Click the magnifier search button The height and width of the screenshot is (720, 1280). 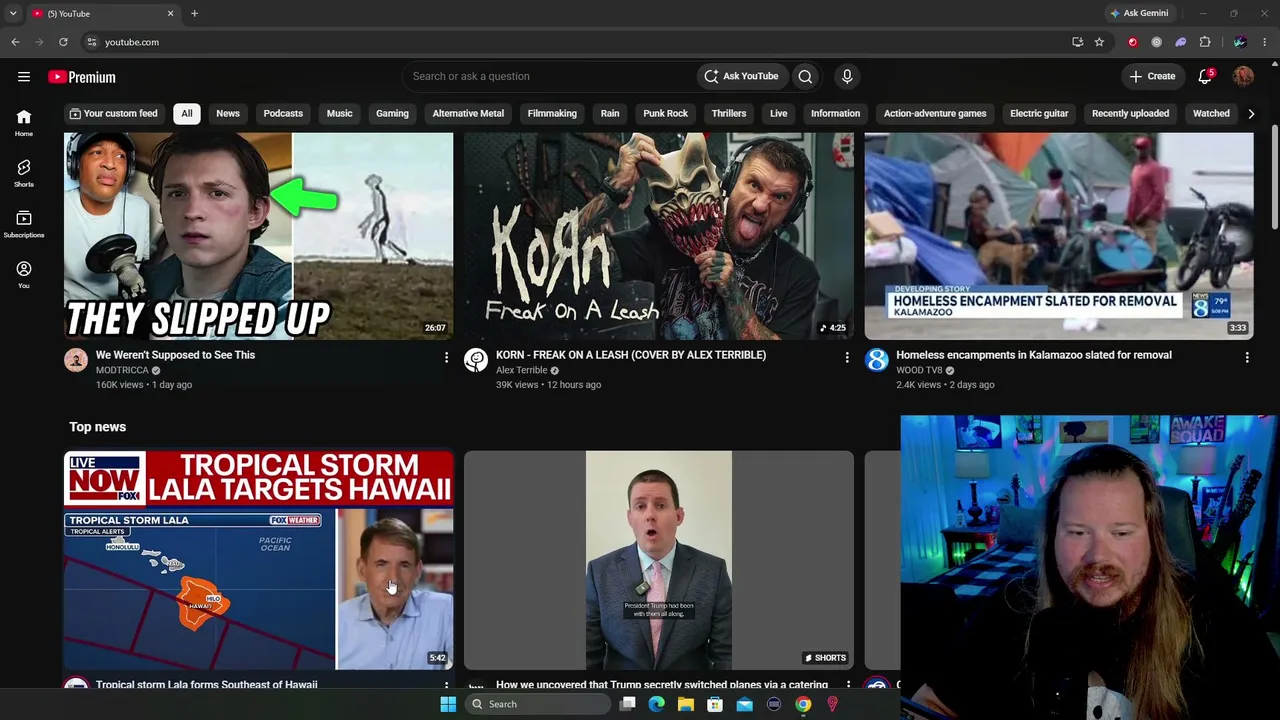[805, 76]
